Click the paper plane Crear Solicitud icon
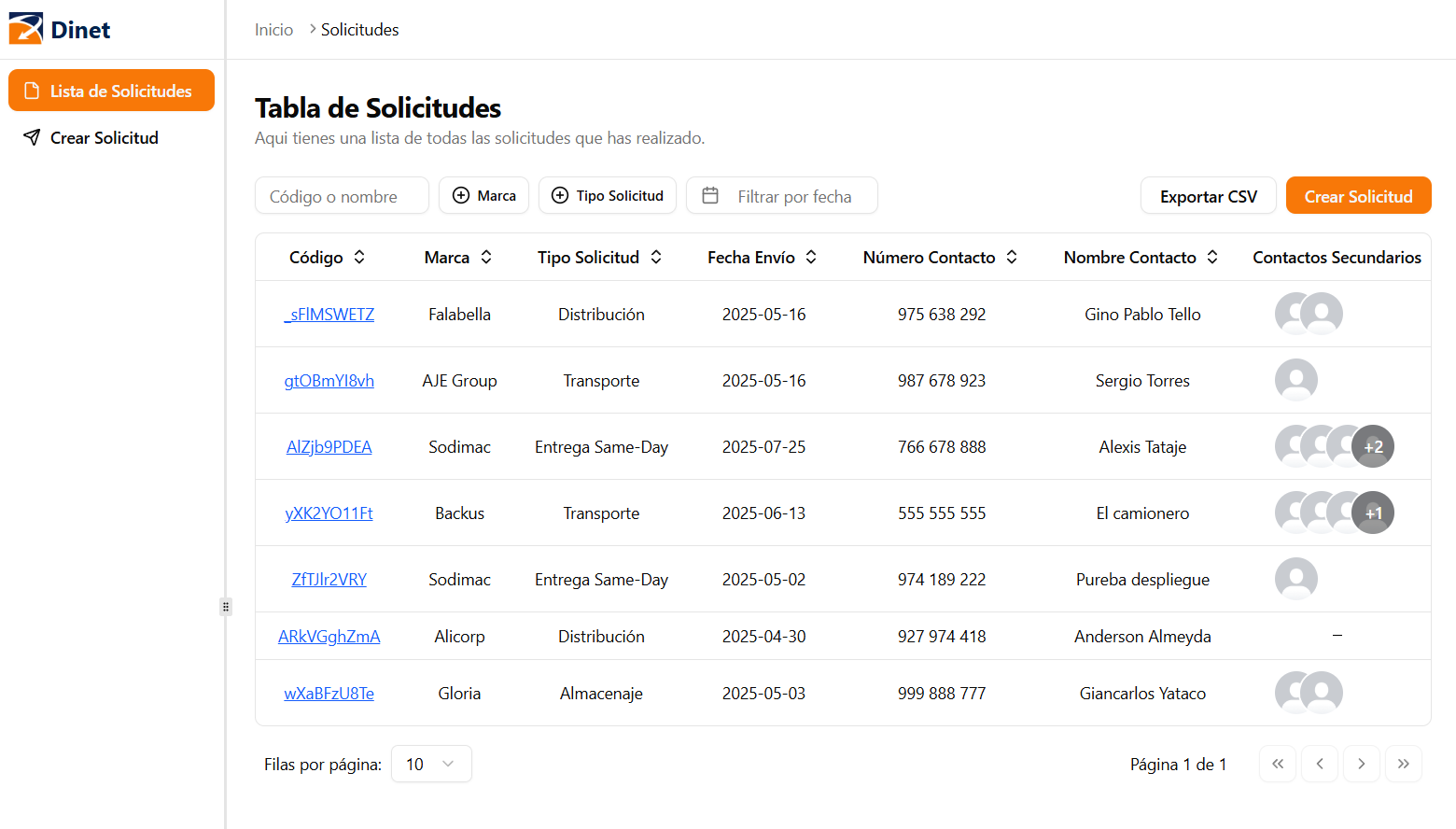Screen dimensions: 1456x829 (33, 137)
